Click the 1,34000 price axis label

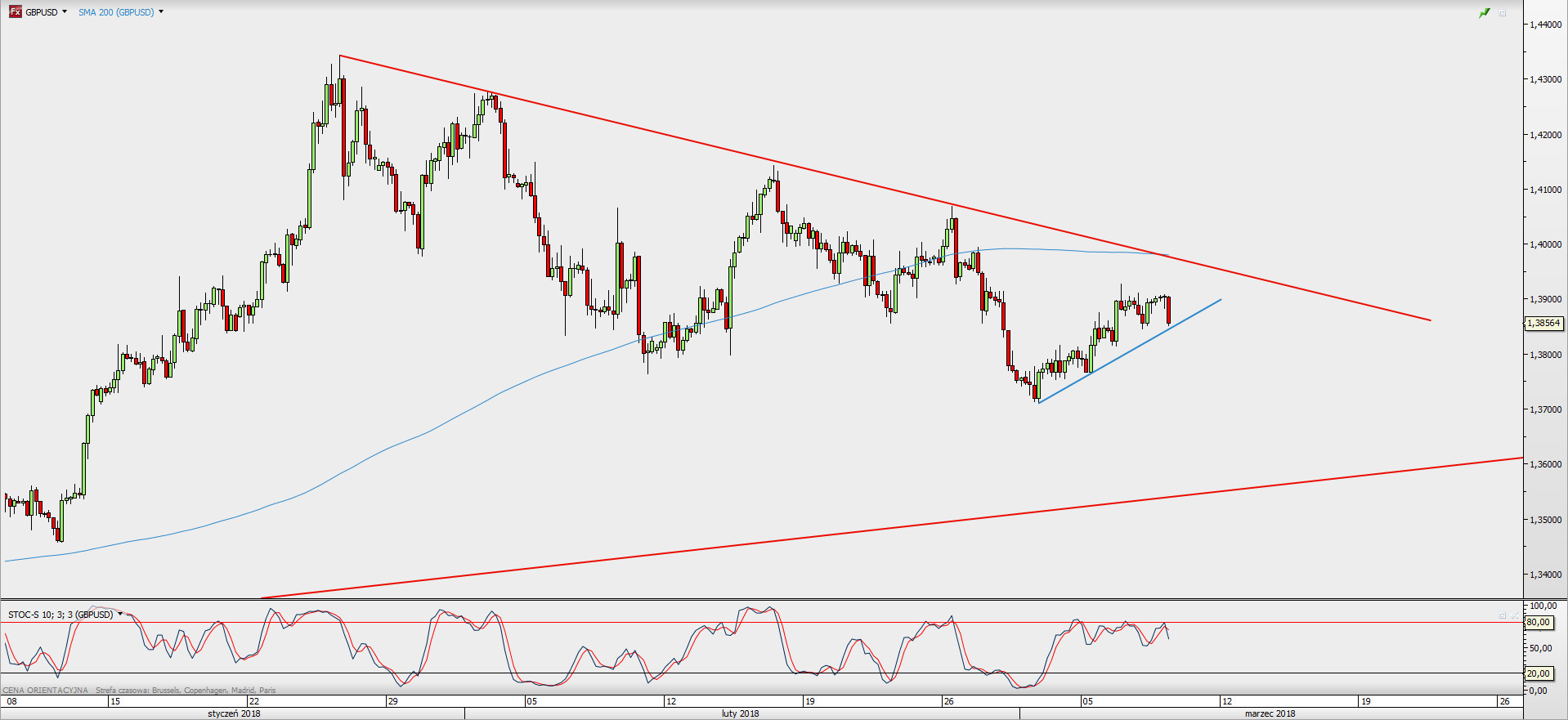1545,574
